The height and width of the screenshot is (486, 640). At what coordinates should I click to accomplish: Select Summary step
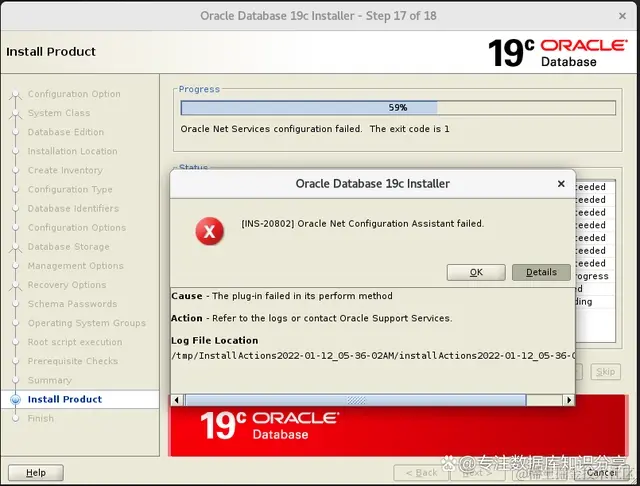coord(49,380)
